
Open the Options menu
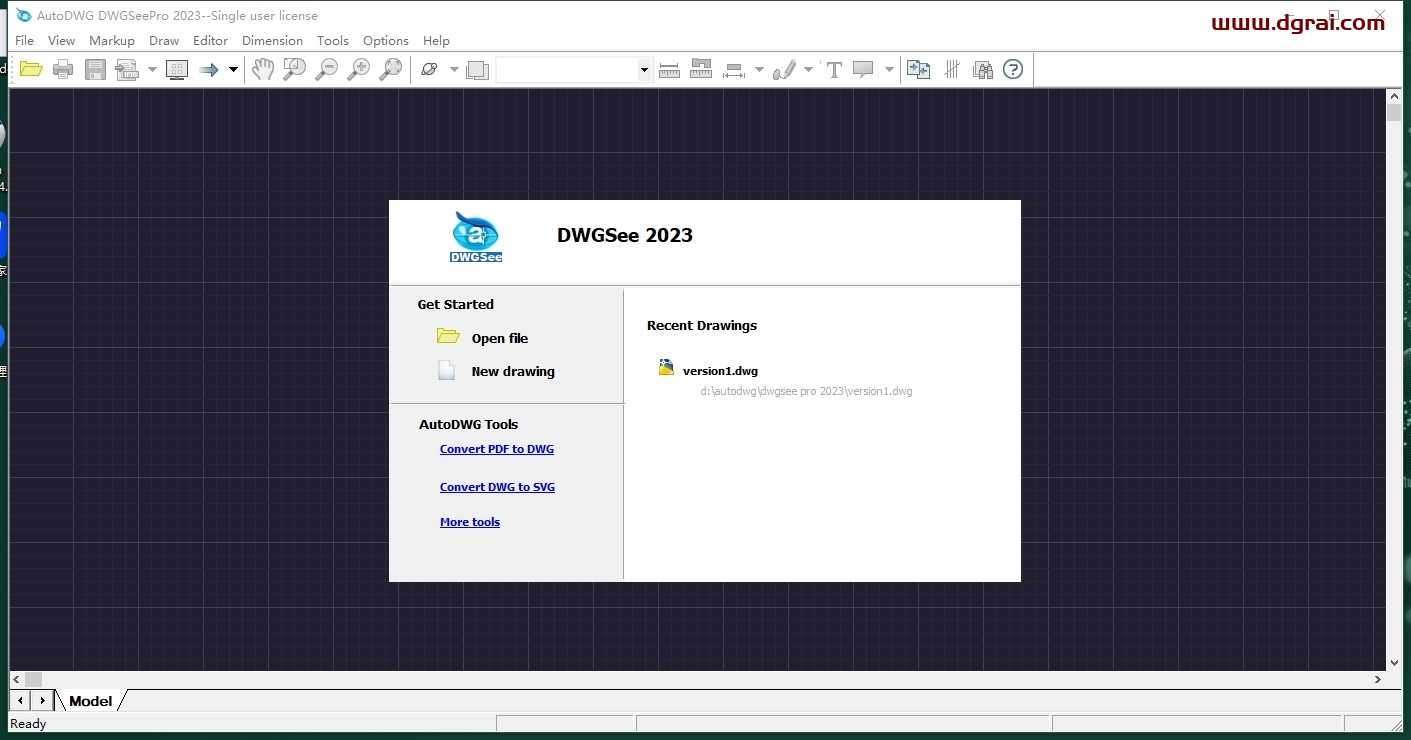click(386, 41)
